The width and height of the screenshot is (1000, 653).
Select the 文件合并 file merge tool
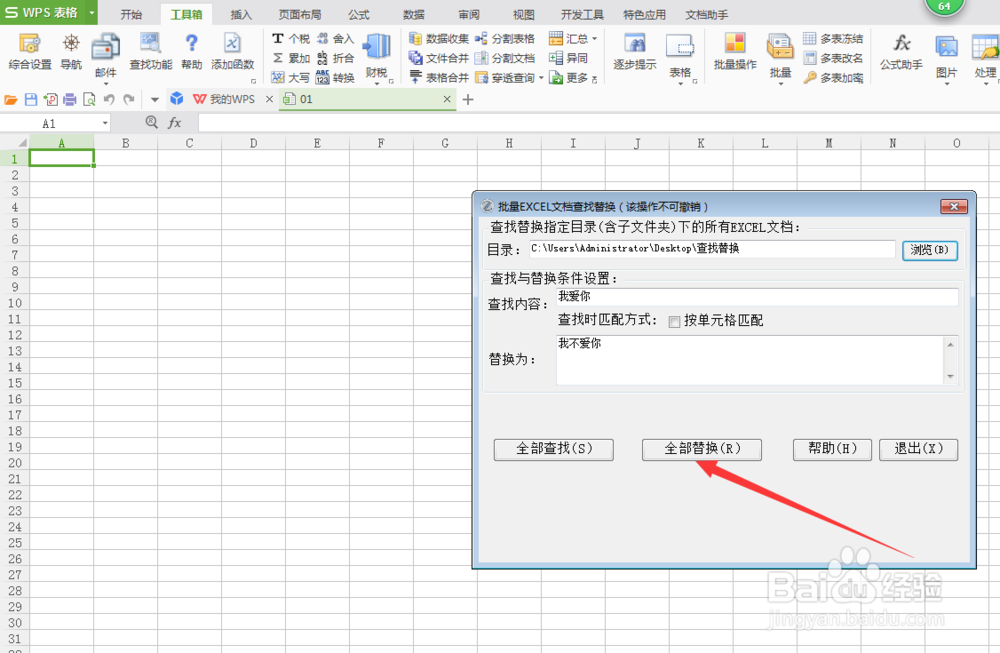point(440,57)
